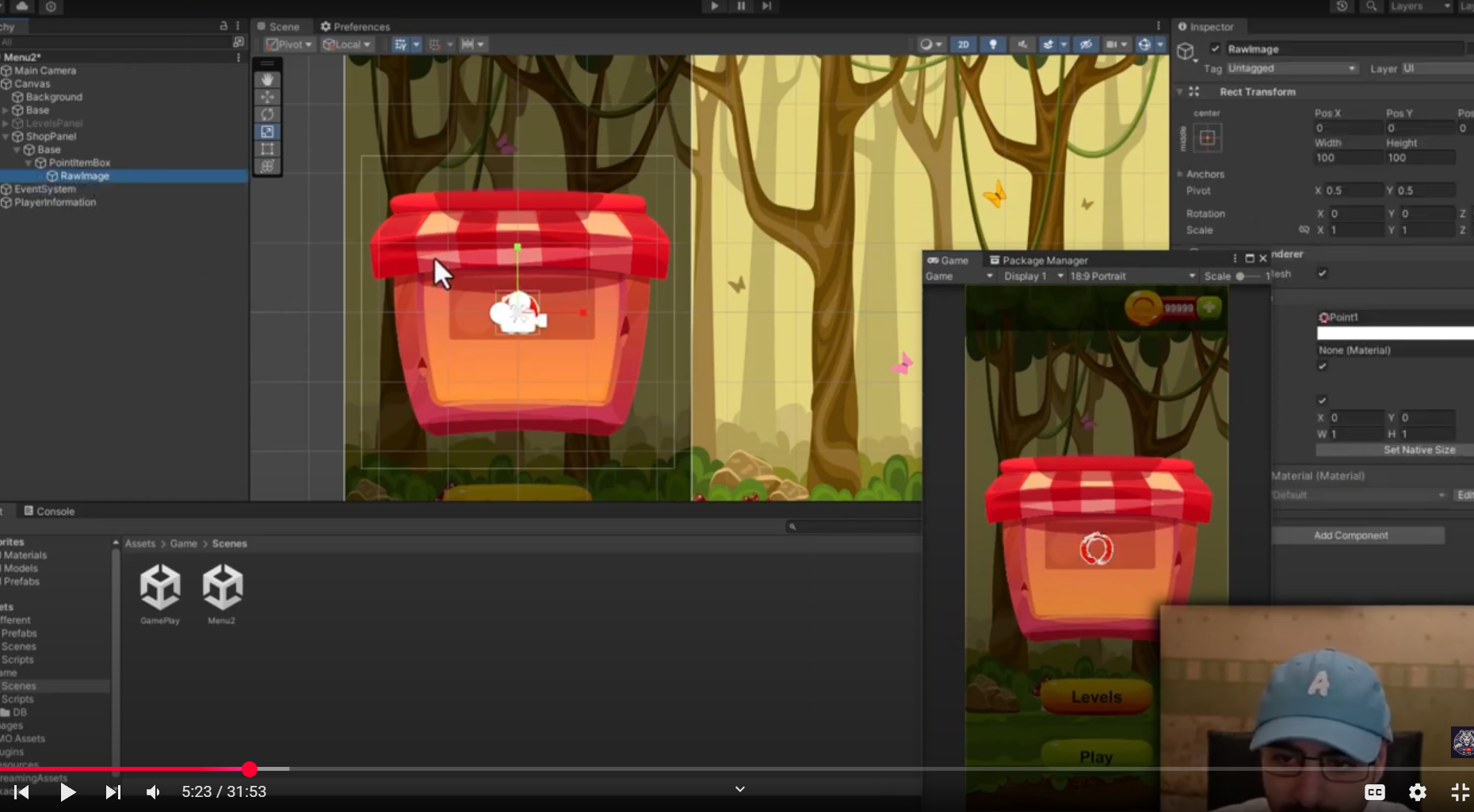The width and height of the screenshot is (1474, 812).
Task: Select RawImage object in Hierarchy
Action: 84,176
